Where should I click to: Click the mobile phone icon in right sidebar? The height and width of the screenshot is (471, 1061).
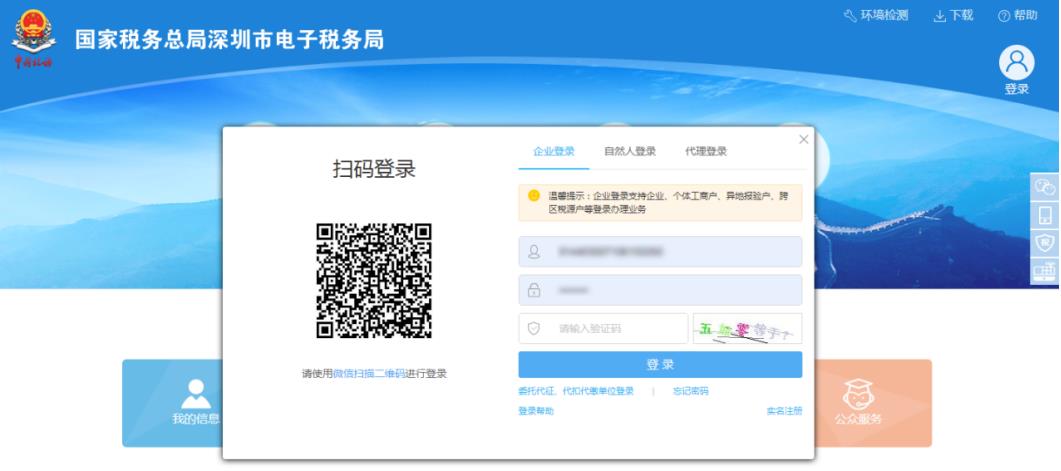click(1046, 214)
